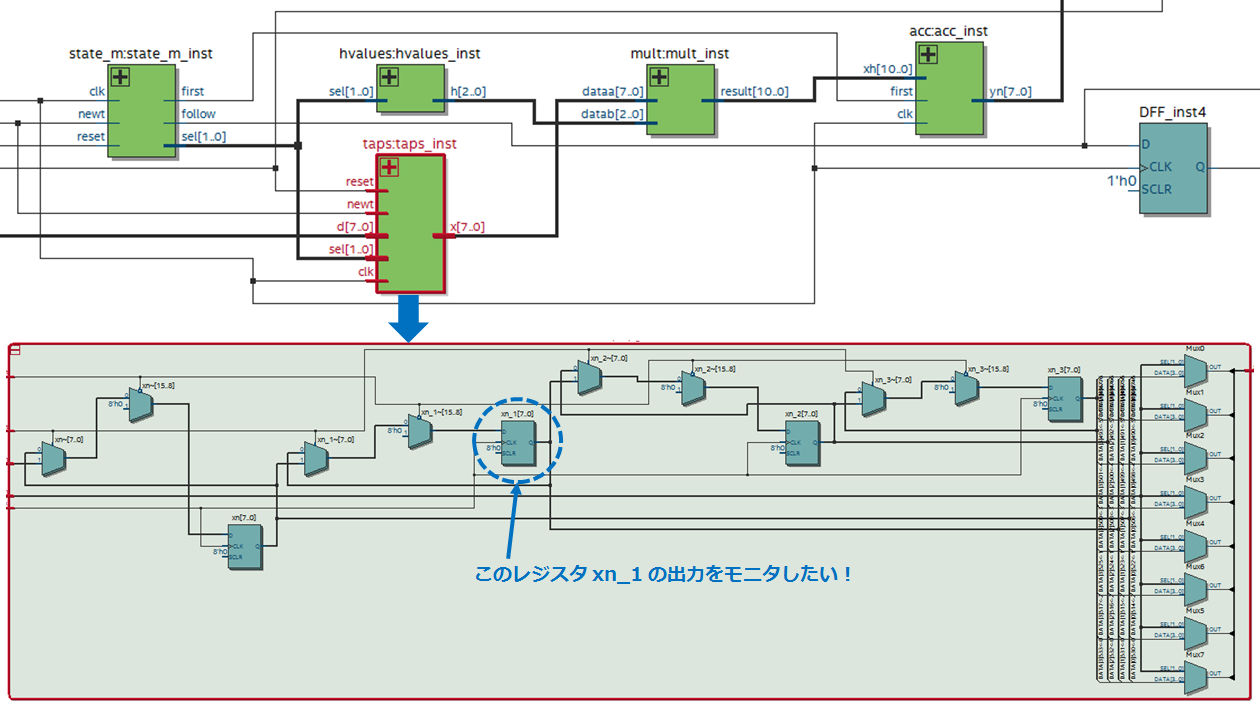The height and width of the screenshot is (704, 1260).
Task: Select the xn_1[7..0] register
Action: (x=519, y=441)
